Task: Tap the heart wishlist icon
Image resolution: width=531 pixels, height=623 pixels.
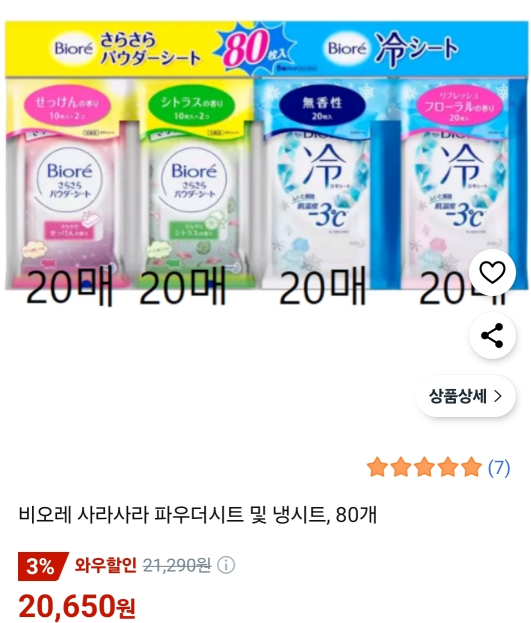Action: (492, 273)
